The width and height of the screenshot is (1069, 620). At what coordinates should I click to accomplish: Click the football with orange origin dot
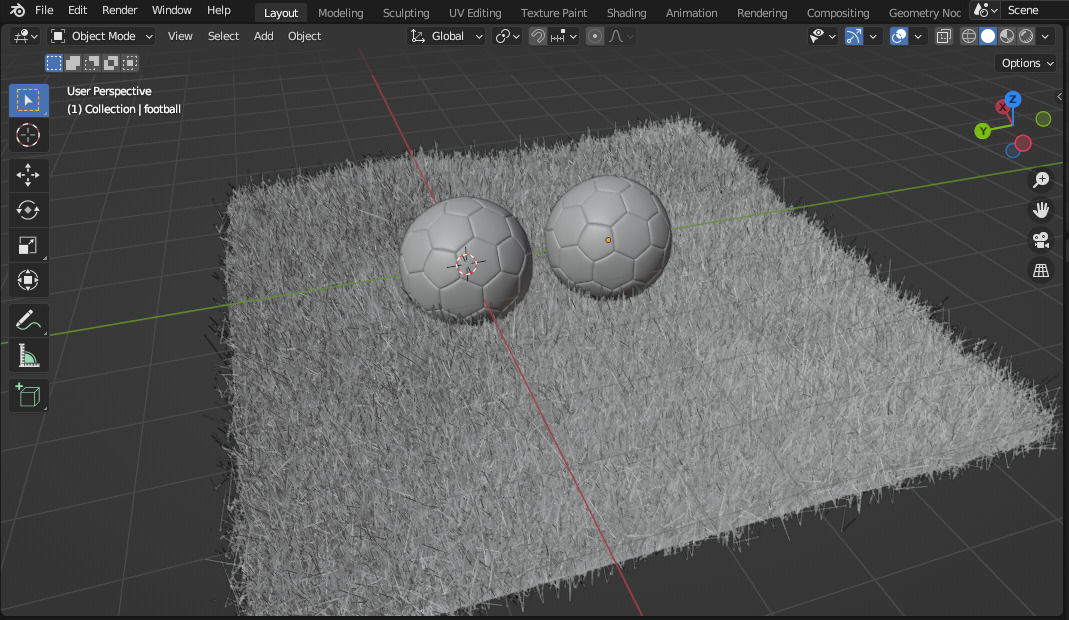[608, 237]
